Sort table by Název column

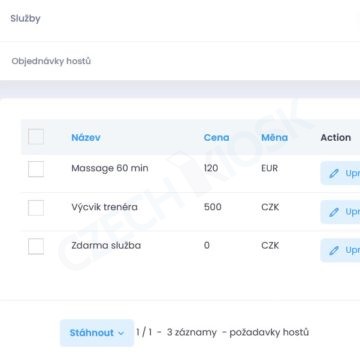tap(86, 137)
